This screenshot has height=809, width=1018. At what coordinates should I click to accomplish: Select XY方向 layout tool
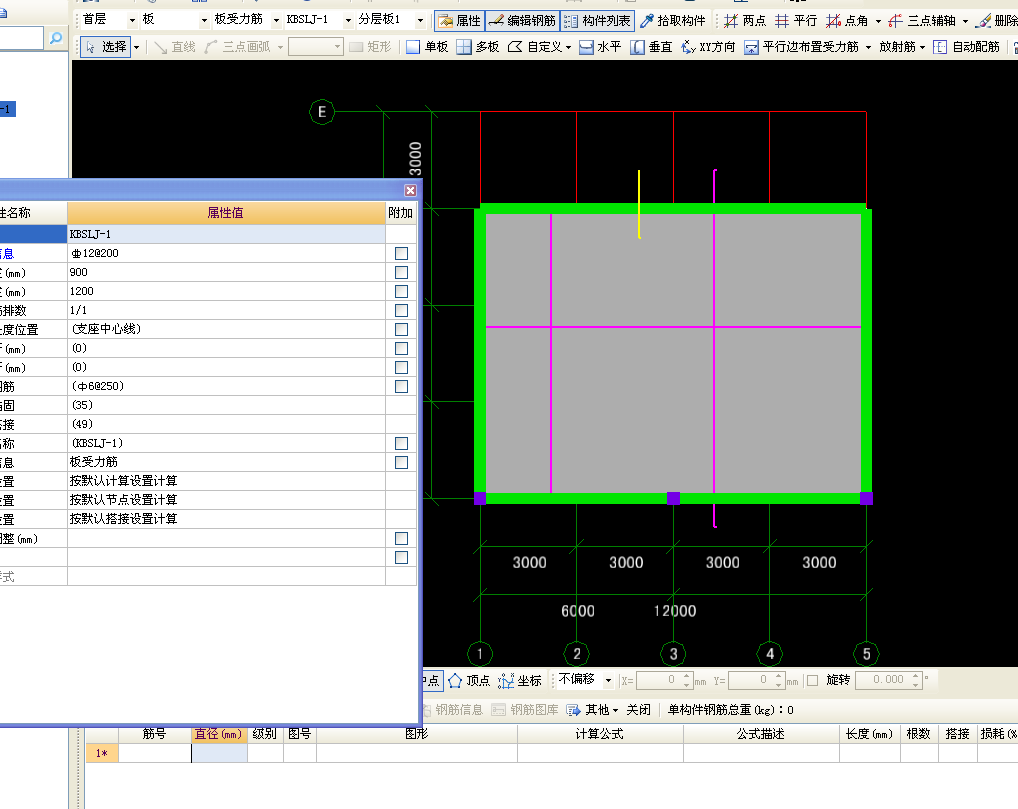708,47
